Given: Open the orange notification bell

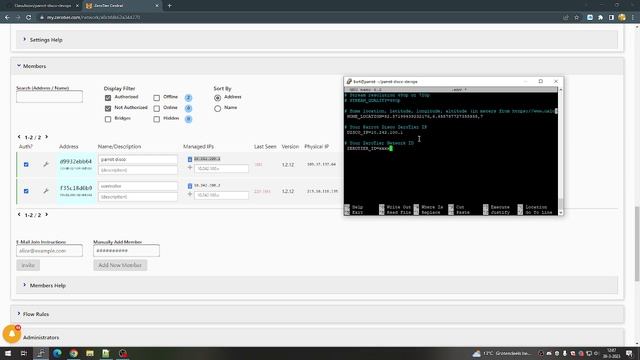Looking at the screenshot, I should point(12,334).
